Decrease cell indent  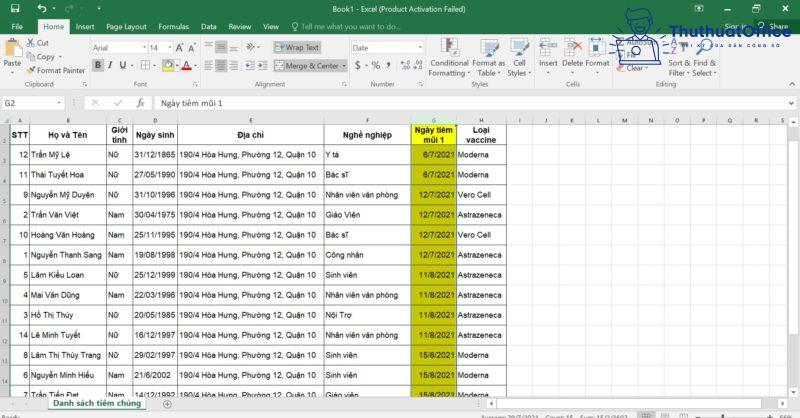[x=249, y=65]
